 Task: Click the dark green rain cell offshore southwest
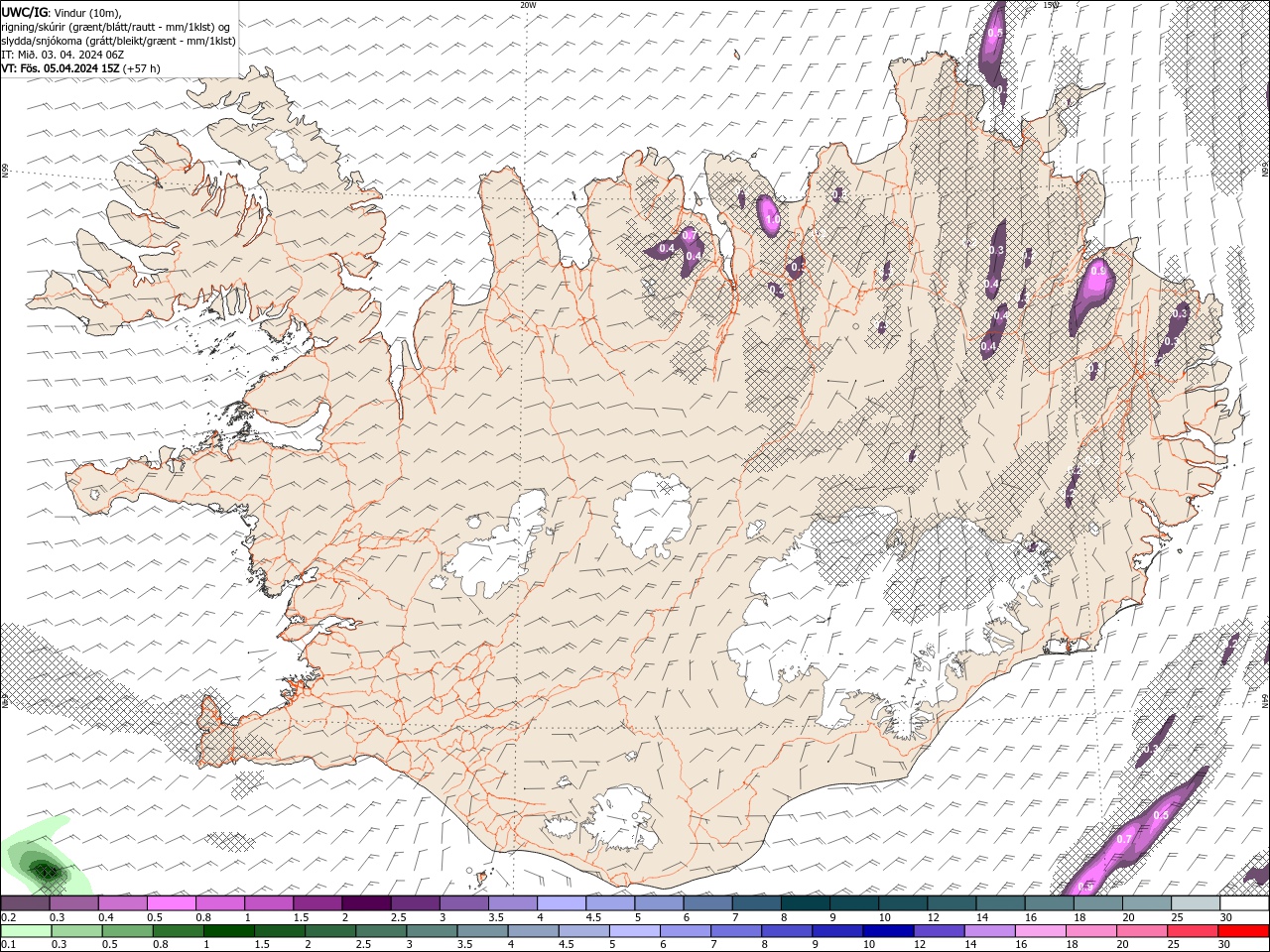click(x=45, y=870)
